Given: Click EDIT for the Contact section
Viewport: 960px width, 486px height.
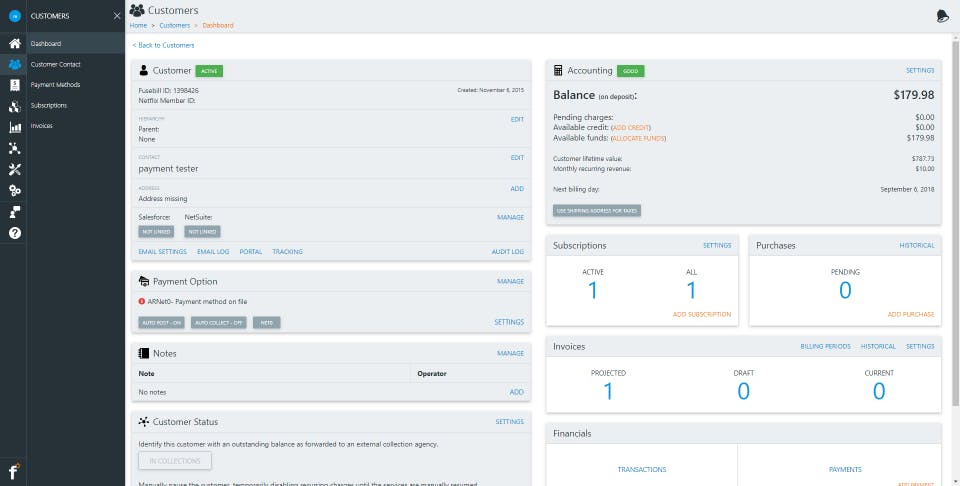Looking at the screenshot, I should pyautogui.click(x=517, y=157).
